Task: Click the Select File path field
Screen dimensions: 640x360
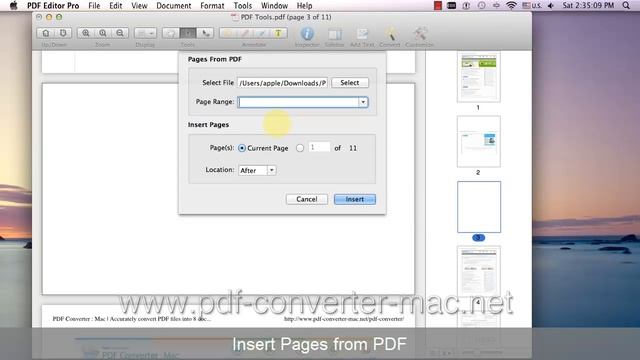Action: tap(282, 83)
